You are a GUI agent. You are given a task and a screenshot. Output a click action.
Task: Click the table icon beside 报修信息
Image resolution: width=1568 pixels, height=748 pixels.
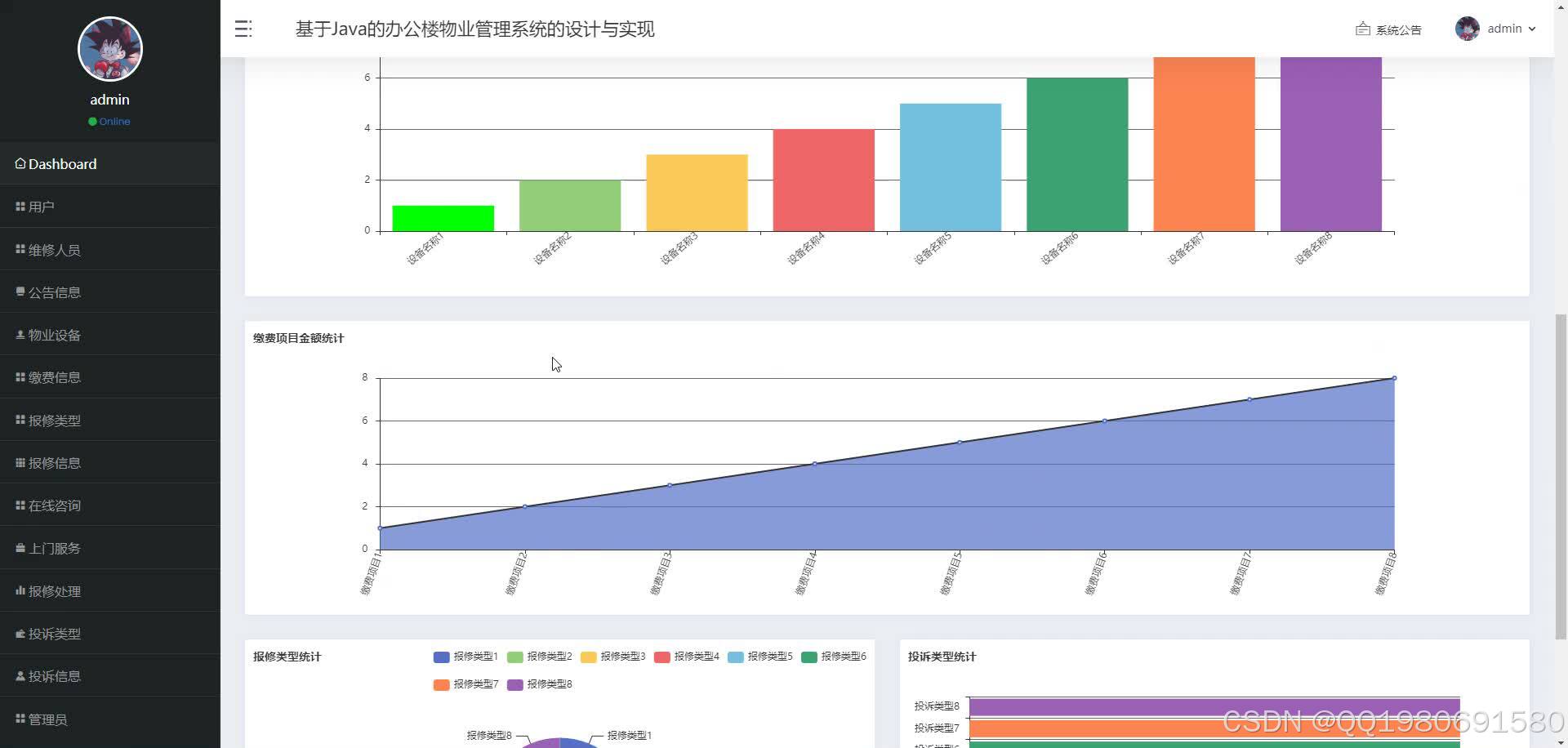[x=20, y=462]
